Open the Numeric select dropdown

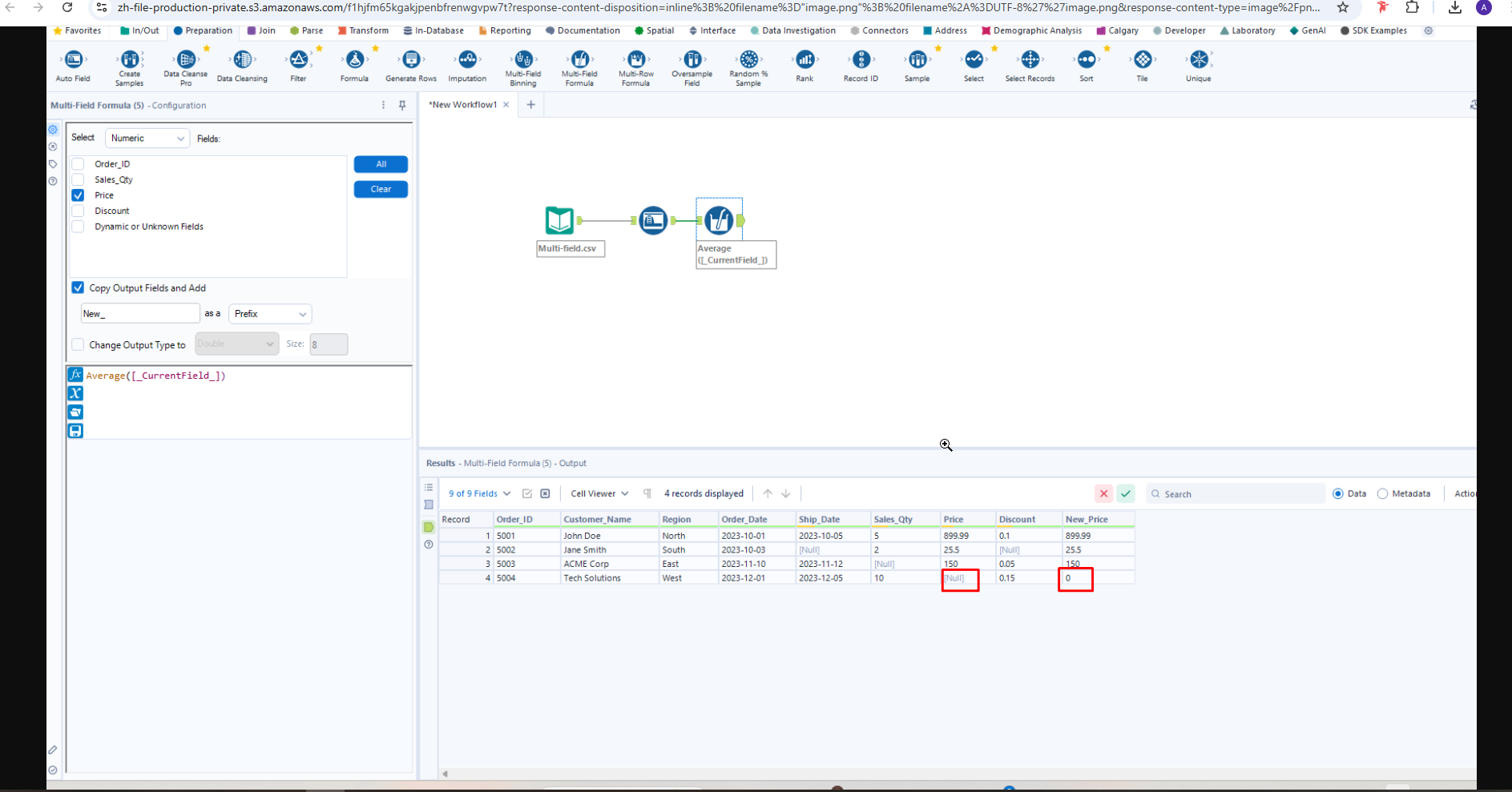click(147, 139)
